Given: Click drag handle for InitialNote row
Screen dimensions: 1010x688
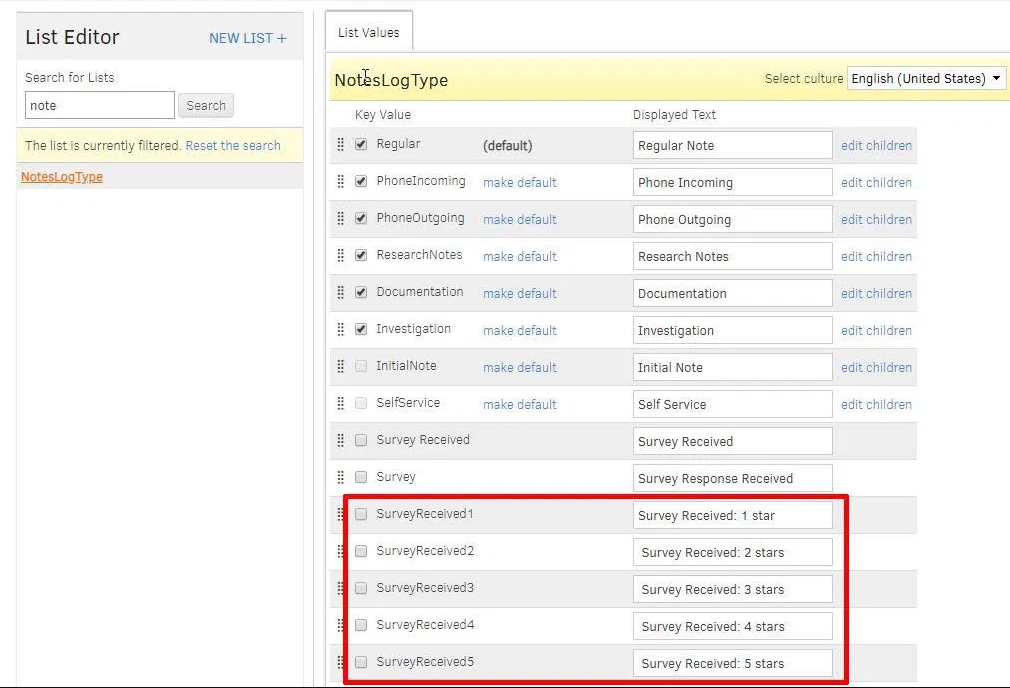Looking at the screenshot, I should [341, 367].
